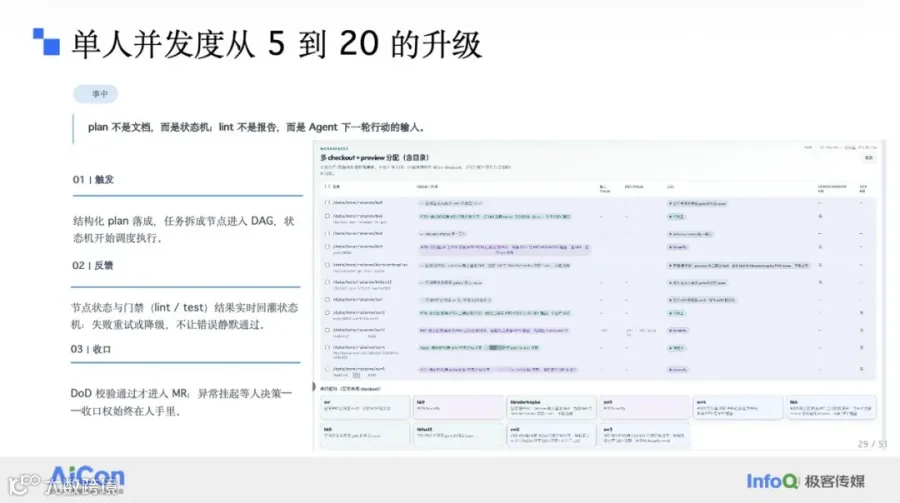The width and height of the screenshot is (900, 503).
Task: Select the '02 | 反馈' heading
Action: pos(92,265)
